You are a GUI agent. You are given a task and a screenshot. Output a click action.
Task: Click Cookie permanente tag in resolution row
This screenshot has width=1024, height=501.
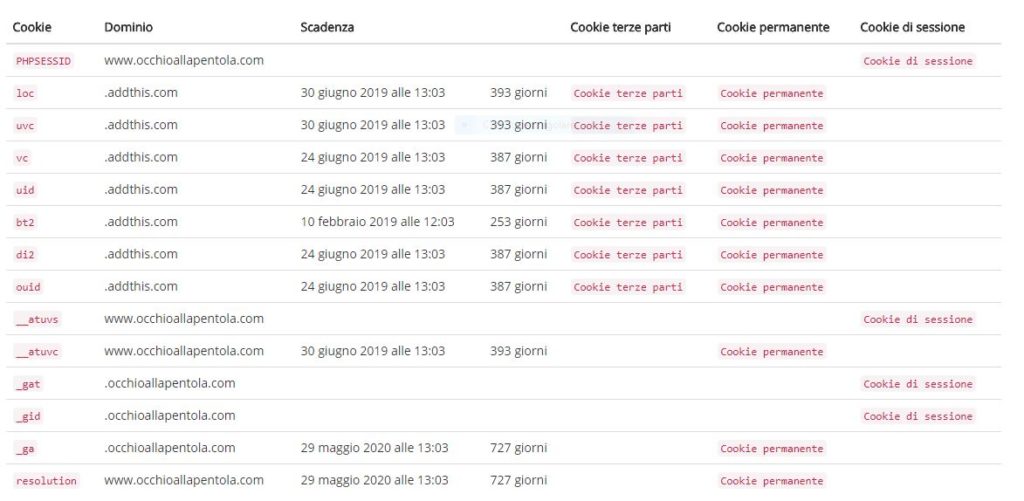(771, 481)
